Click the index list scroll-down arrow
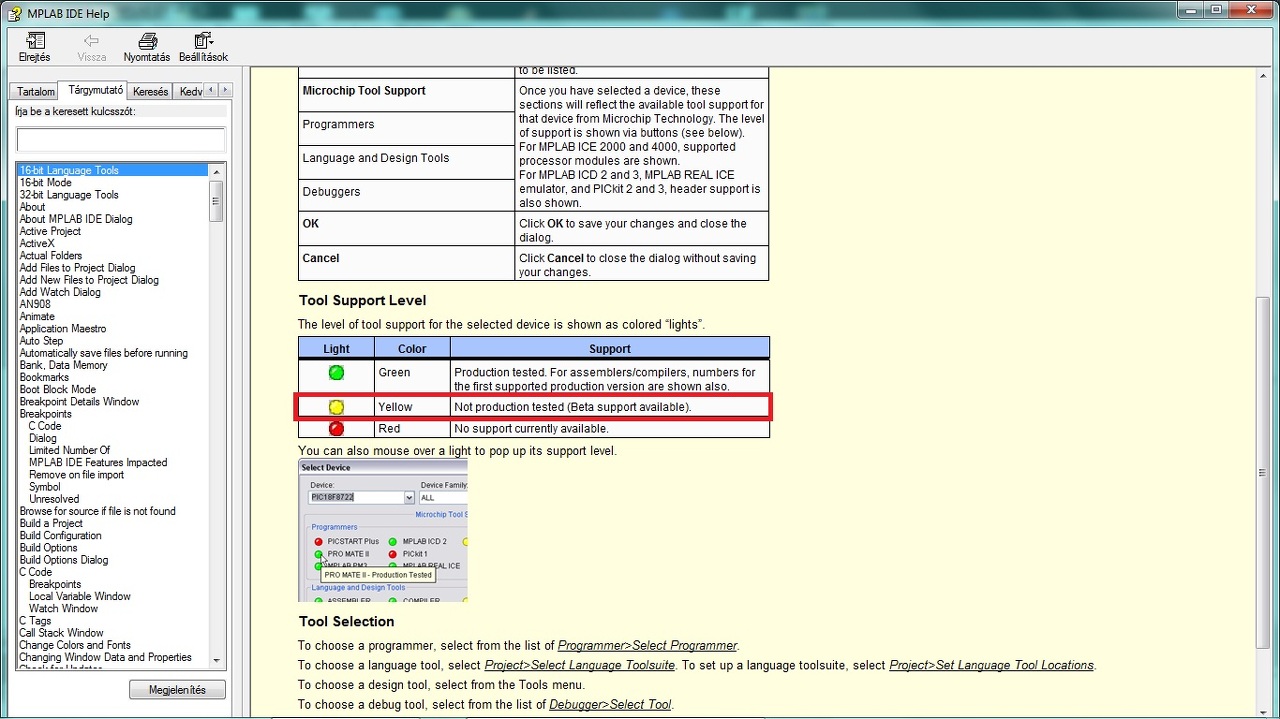This screenshot has height=719, width=1280. click(x=216, y=661)
